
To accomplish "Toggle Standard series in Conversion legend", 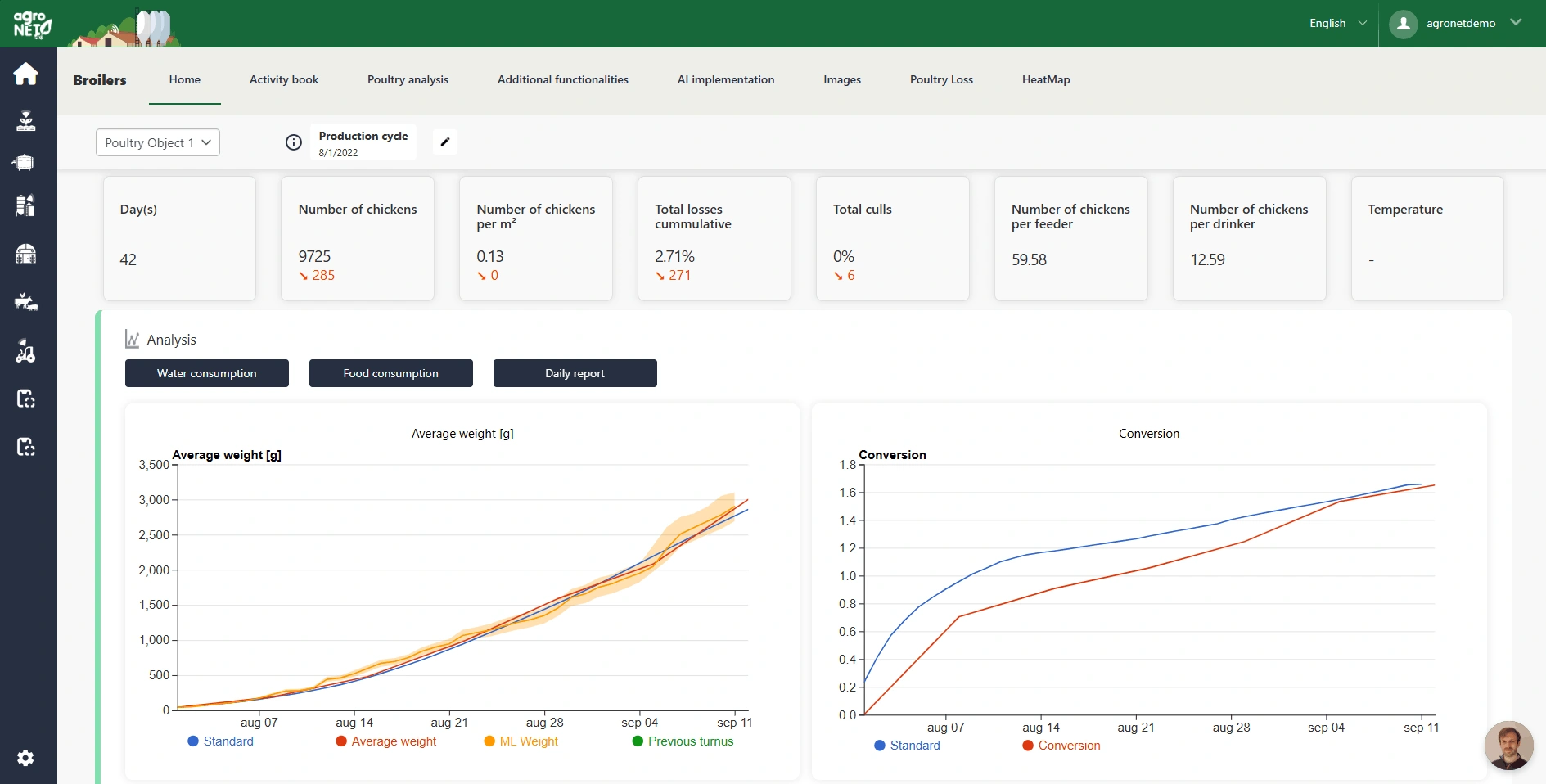I will tap(907, 746).
